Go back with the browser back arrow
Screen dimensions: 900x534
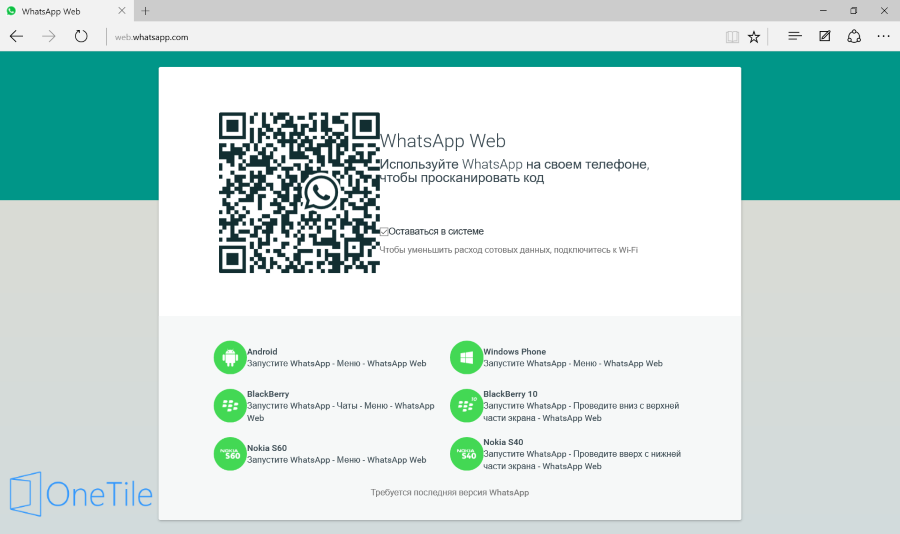pos(16,37)
